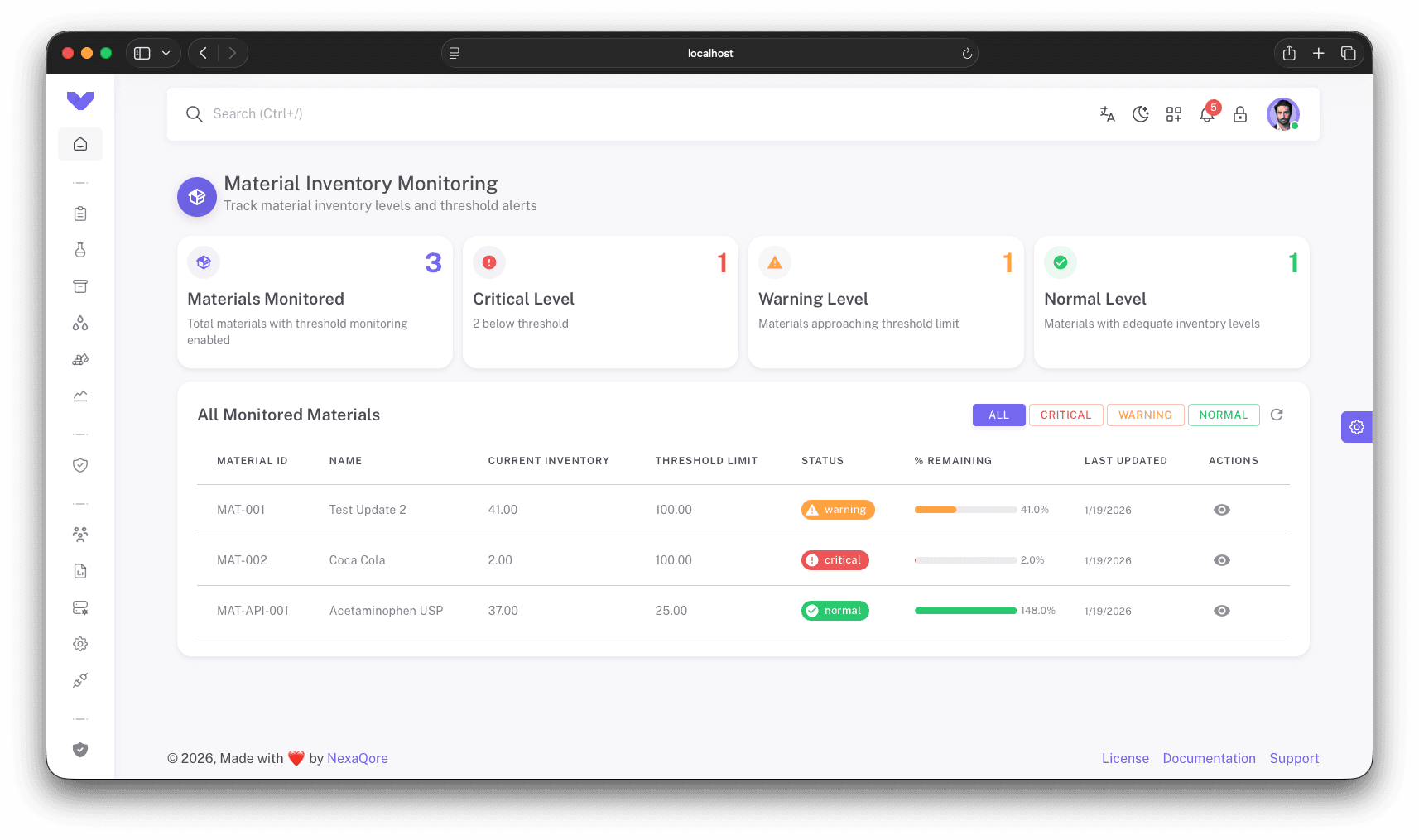This screenshot has width=1419, height=840.
Task: Switch to the WARNING filter tab
Action: (x=1145, y=415)
